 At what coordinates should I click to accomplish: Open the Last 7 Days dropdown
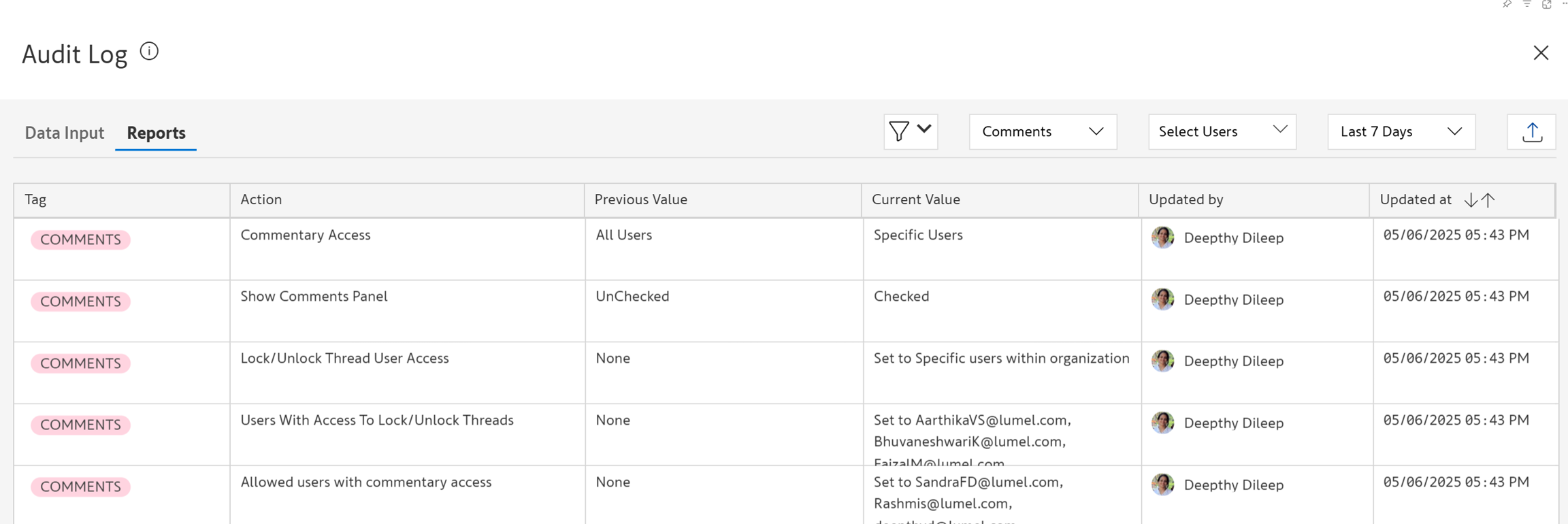click(x=1401, y=132)
